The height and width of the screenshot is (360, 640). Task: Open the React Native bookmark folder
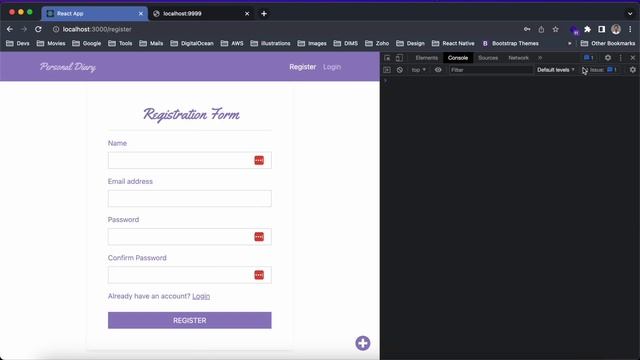453,43
